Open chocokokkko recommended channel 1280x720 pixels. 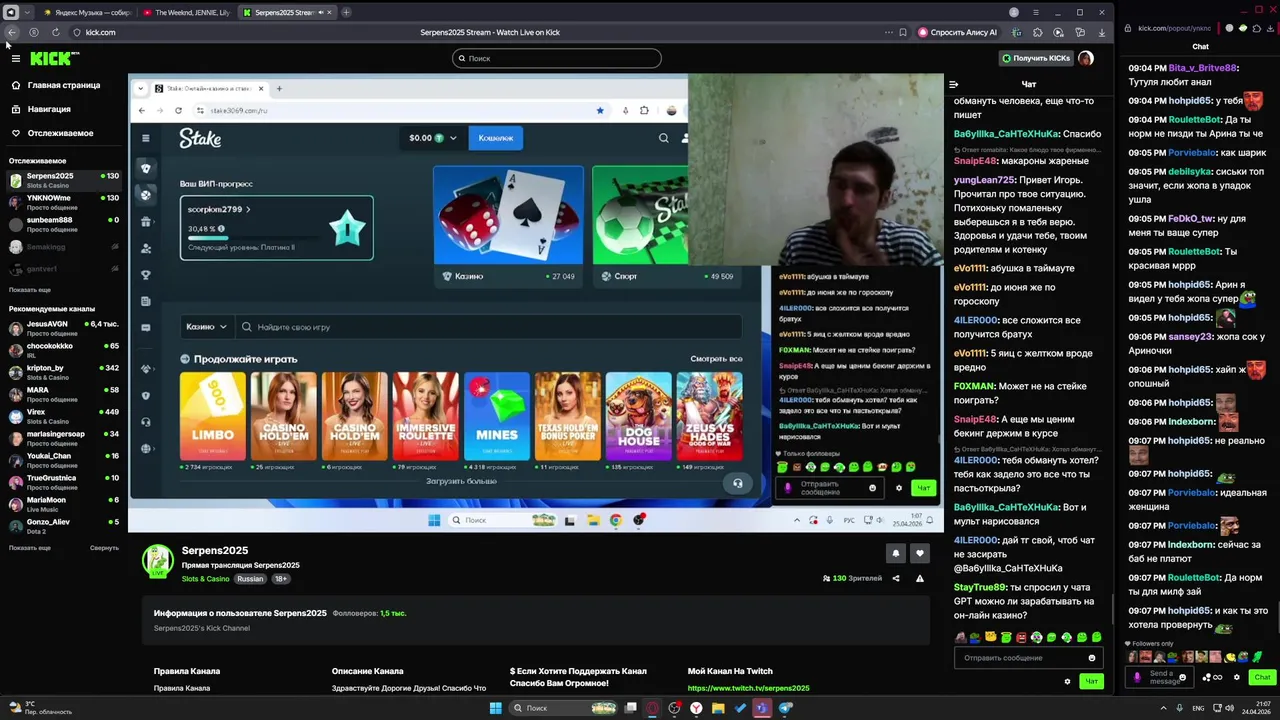point(64,349)
